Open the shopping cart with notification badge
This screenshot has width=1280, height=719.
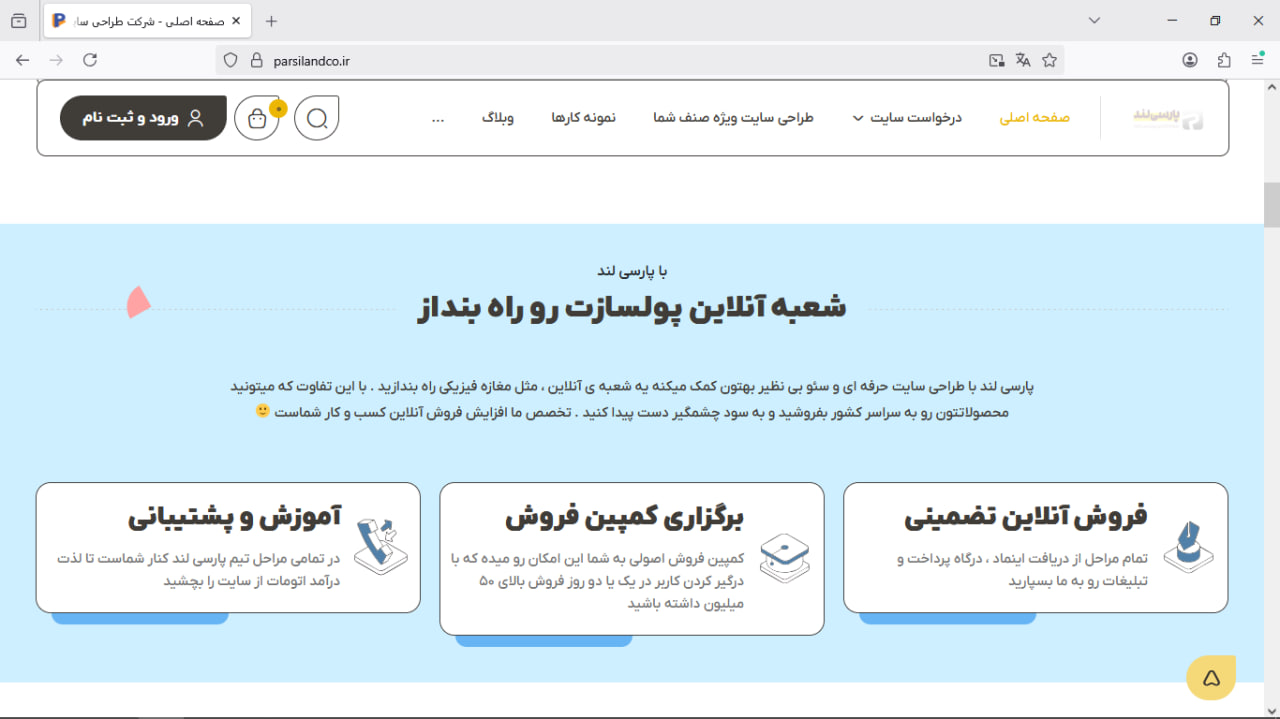coord(257,118)
